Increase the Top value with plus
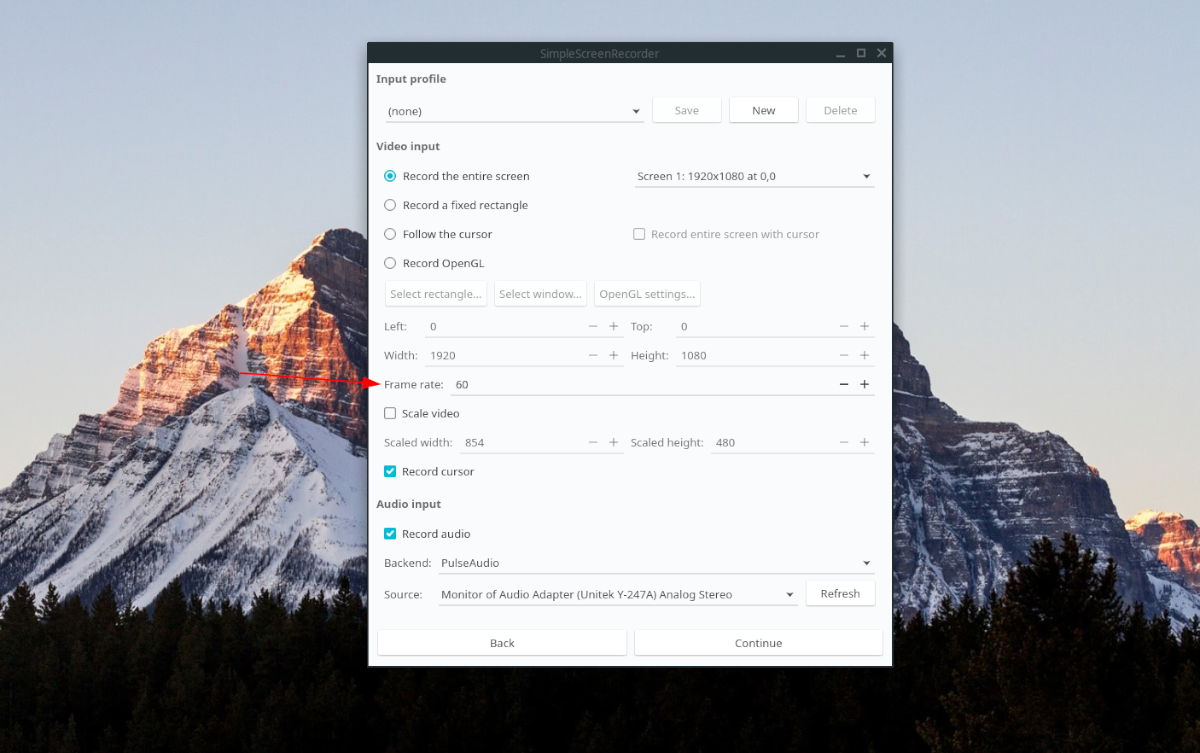The height and width of the screenshot is (753, 1200). click(x=865, y=326)
